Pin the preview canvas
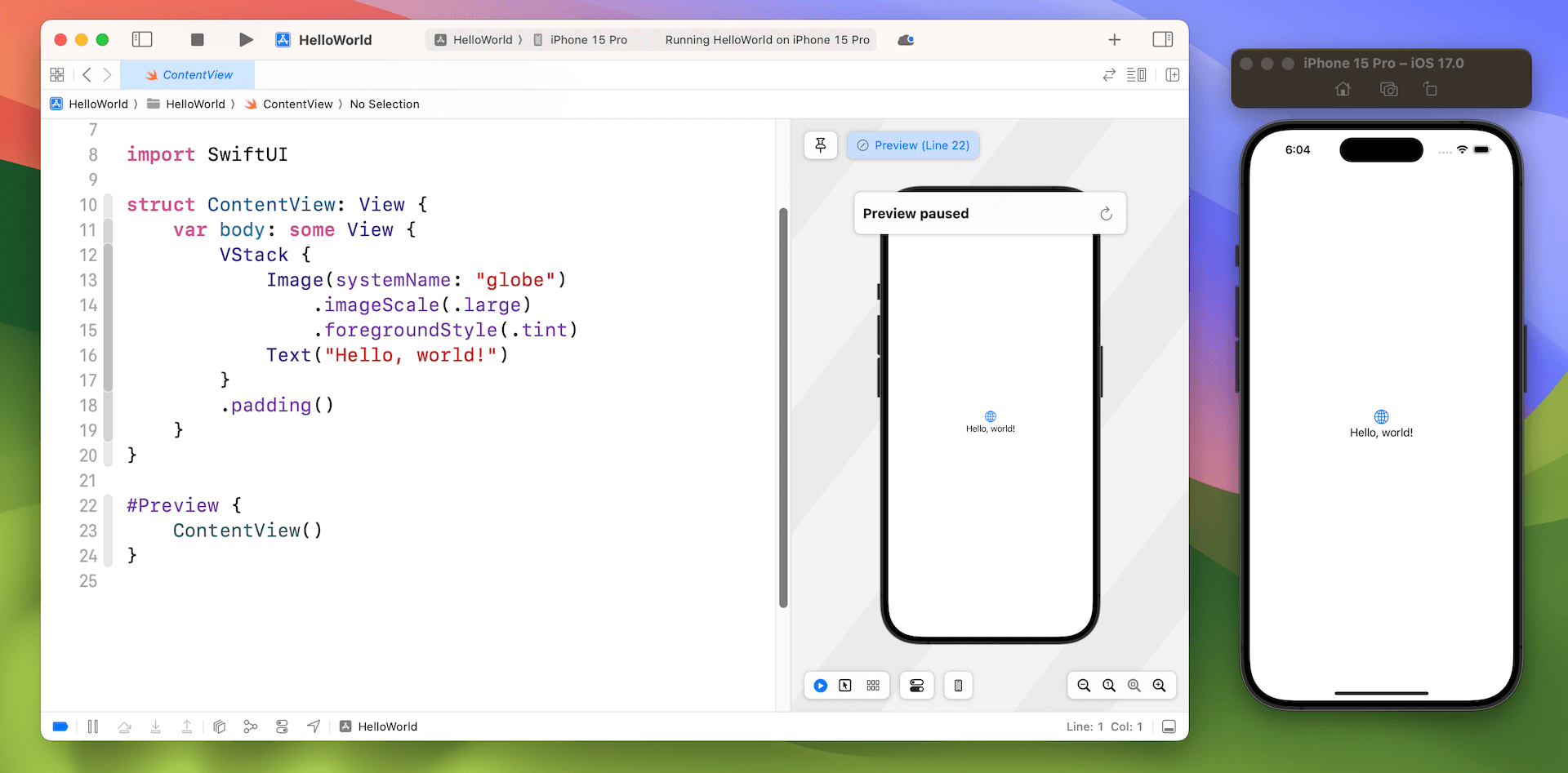Viewport: 1568px width, 773px height. coord(821,145)
